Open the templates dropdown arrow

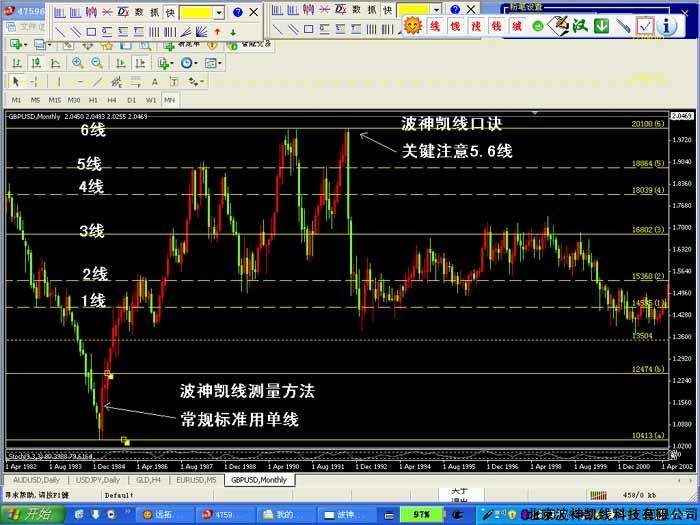pyautogui.click(x=220, y=63)
